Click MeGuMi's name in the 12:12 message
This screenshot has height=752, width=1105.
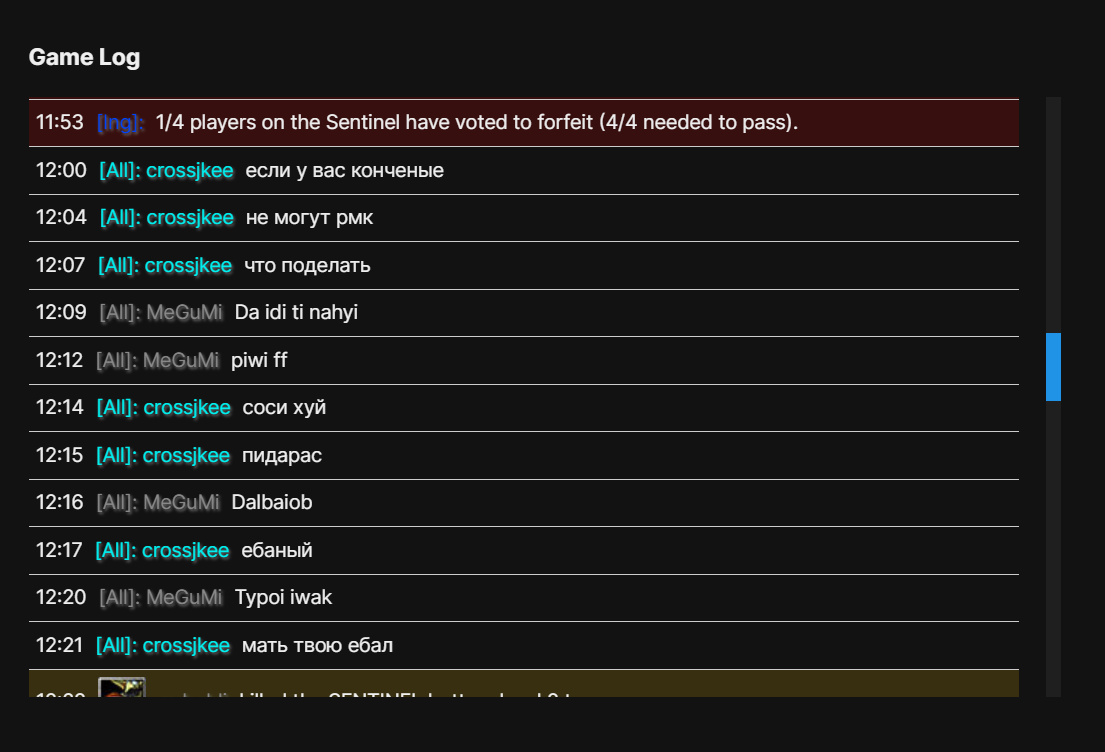click(181, 360)
